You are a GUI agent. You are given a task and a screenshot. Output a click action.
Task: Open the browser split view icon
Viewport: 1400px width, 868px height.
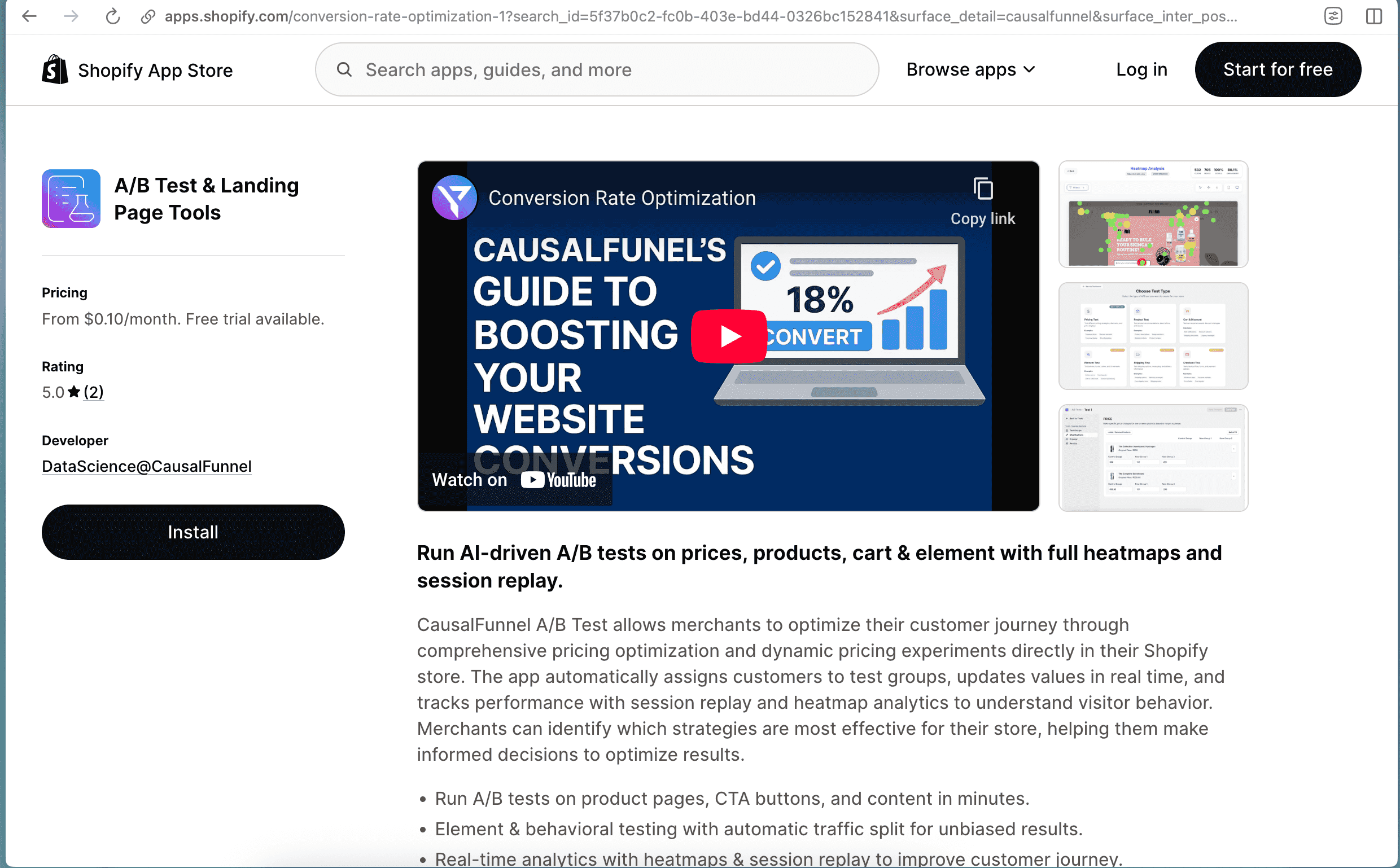point(1373,16)
